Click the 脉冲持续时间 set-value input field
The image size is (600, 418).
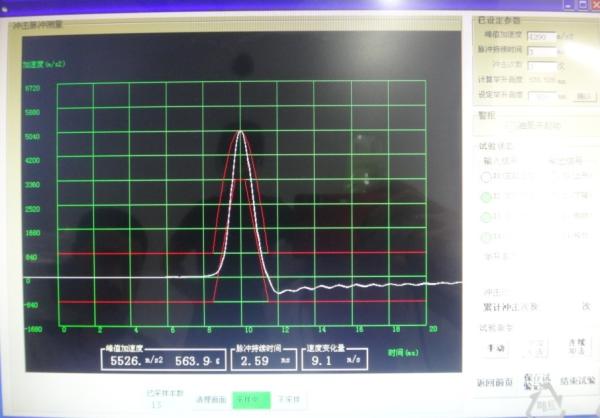[x=541, y=51]
